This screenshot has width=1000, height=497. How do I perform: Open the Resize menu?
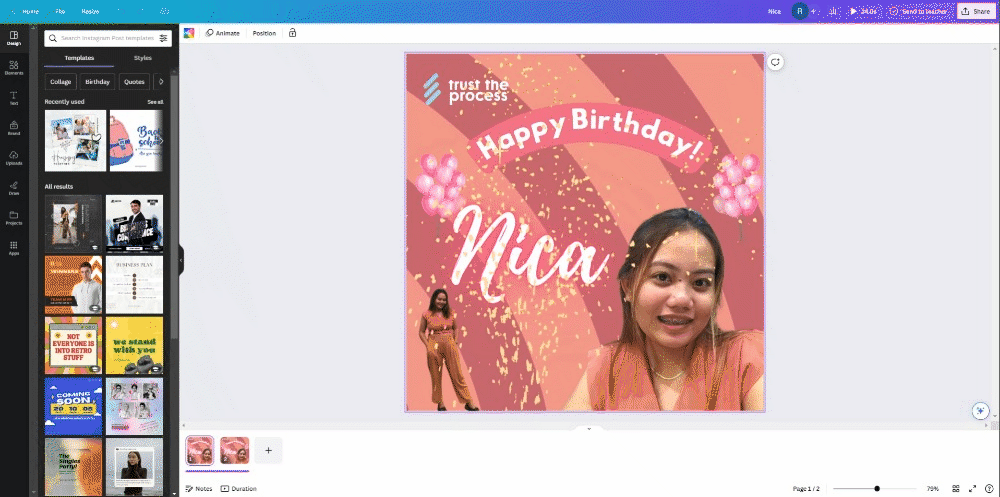[x=90, y=11]
